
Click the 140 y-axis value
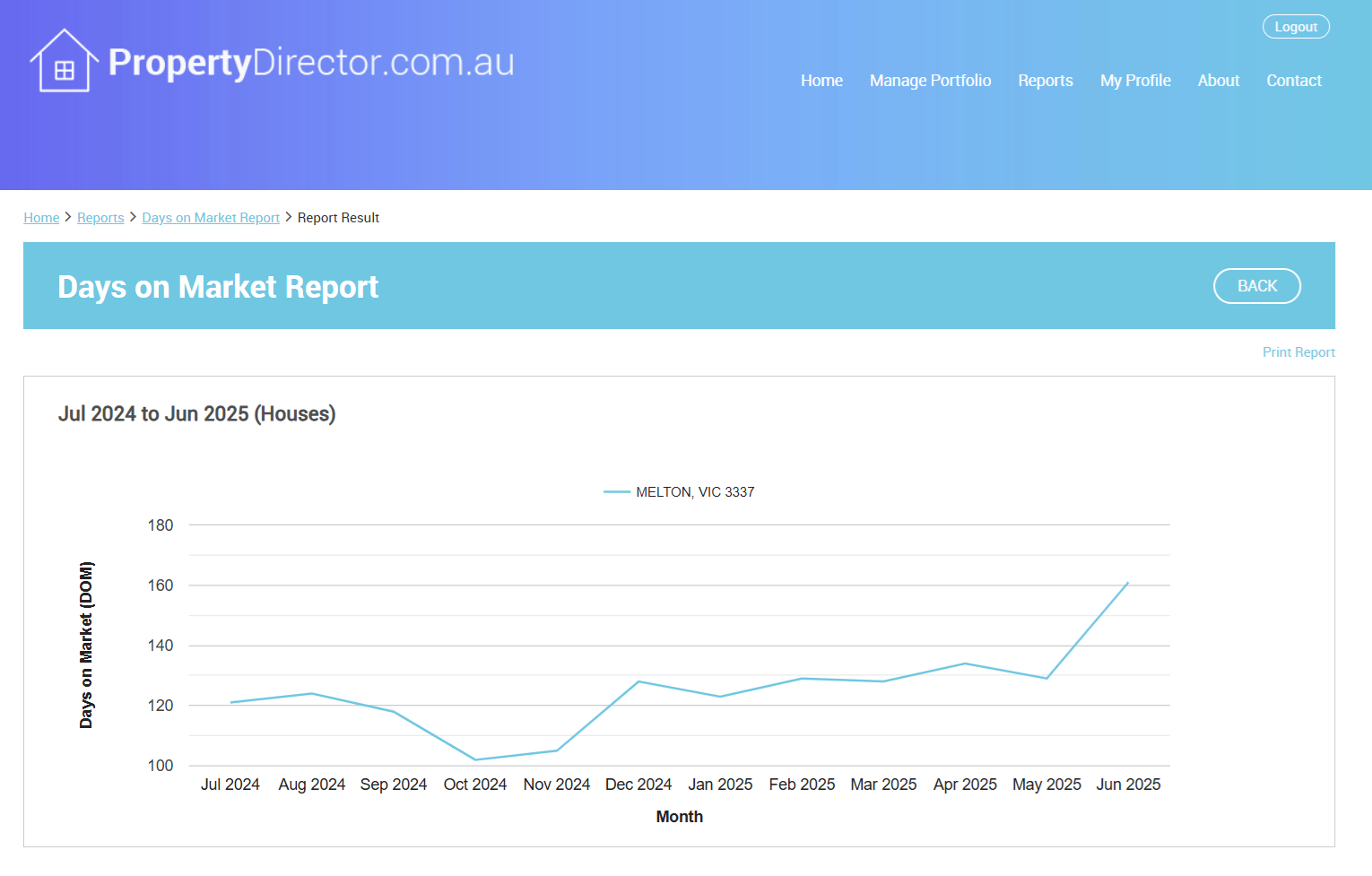point(161,646)
